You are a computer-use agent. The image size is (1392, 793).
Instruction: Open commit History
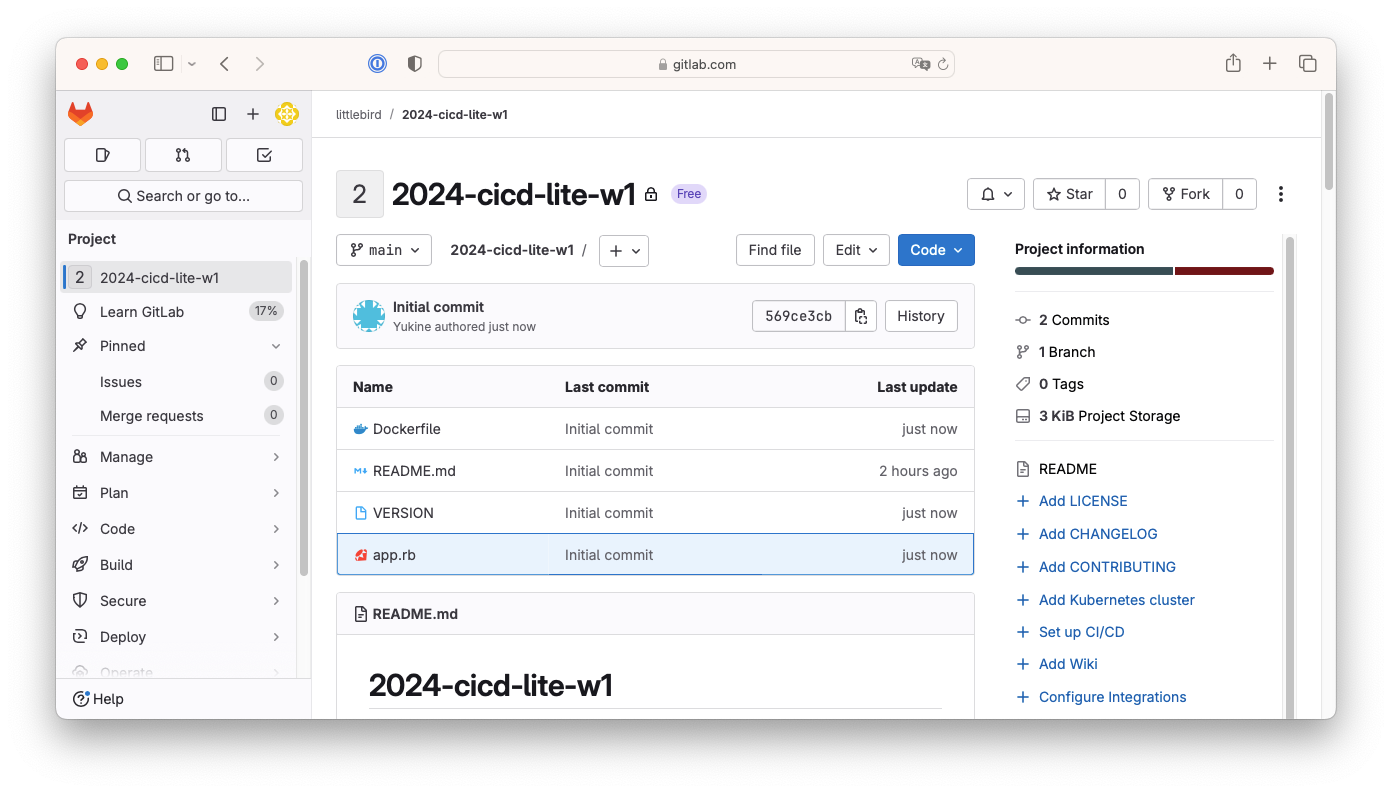tap(921, 316)
